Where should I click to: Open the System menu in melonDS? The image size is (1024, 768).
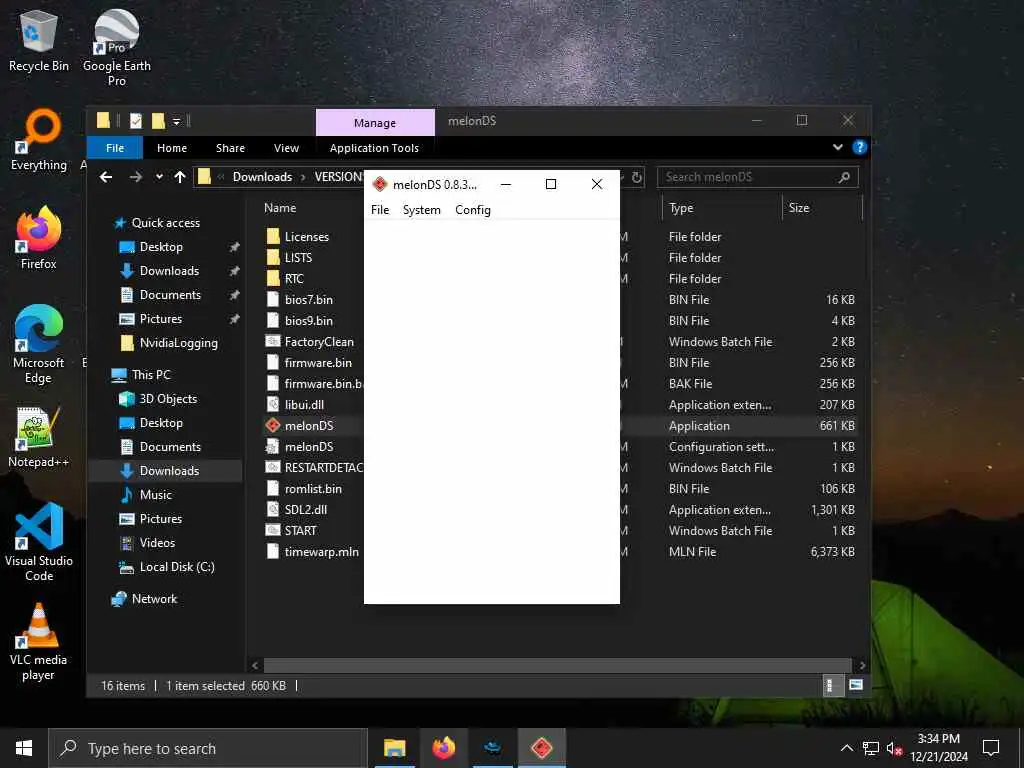(x=421, y=210)
